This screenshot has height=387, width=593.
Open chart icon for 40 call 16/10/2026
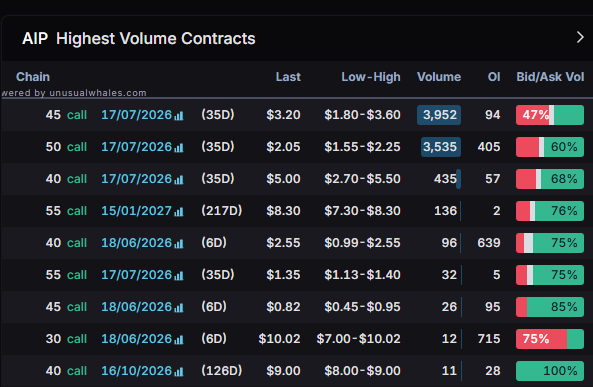point(179,371)
